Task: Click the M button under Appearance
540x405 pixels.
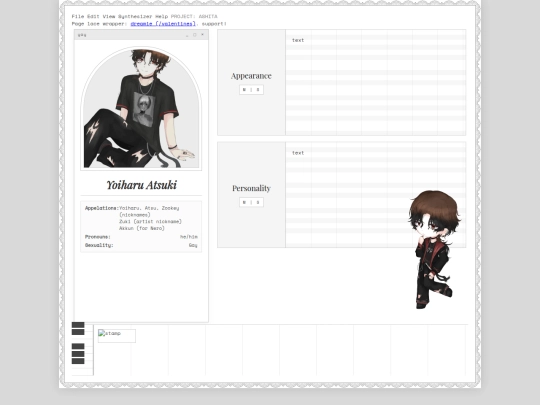Action: pyautogui.click(x=245, y=90)
